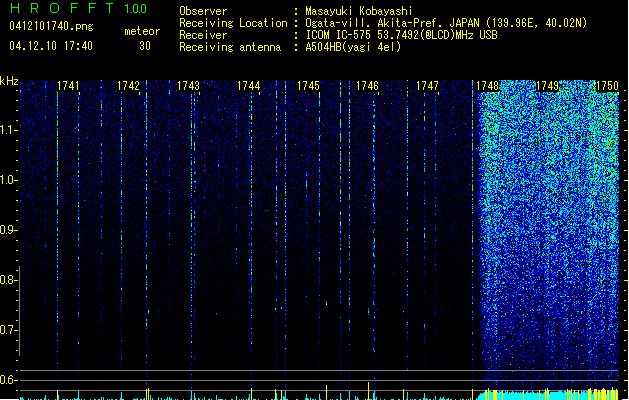Click the Receiver value ICOM IC-575 53.7492
Screen dimensions: 629x400
click(x=401, y=35)
